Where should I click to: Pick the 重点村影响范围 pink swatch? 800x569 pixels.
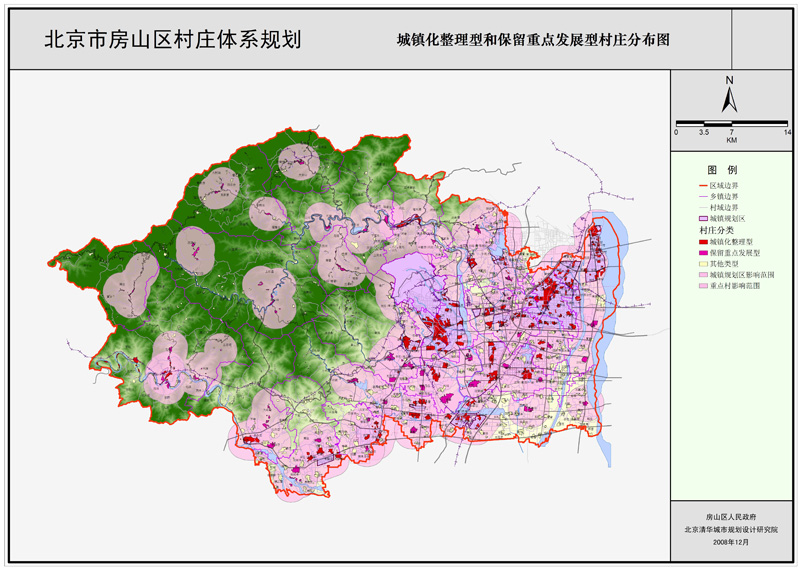(x=702, y=286)
